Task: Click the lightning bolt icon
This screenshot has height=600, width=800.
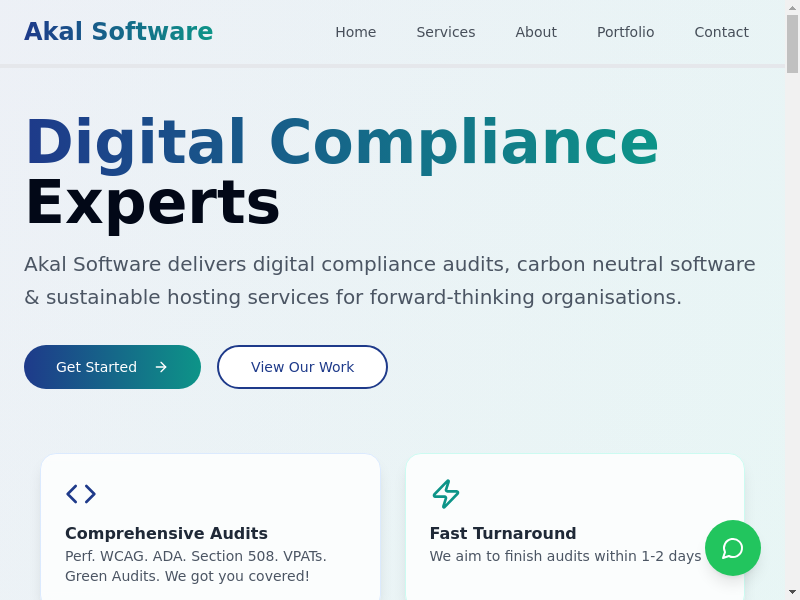Action: pyautogui.click(x=445, y=494)
